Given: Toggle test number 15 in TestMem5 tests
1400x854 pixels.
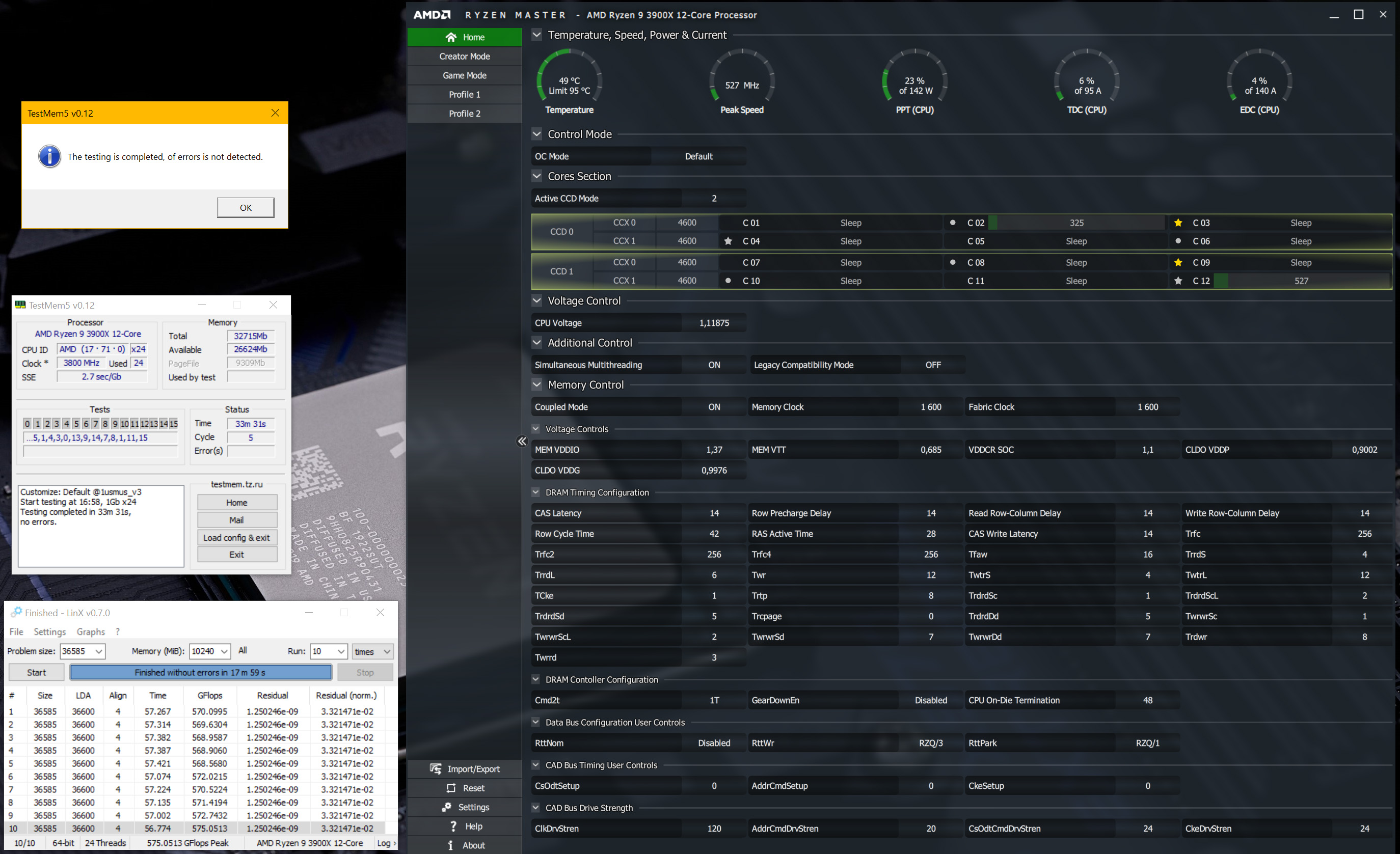Looking at the screenshot, I should pyautogui.click(x=173, y=424).
